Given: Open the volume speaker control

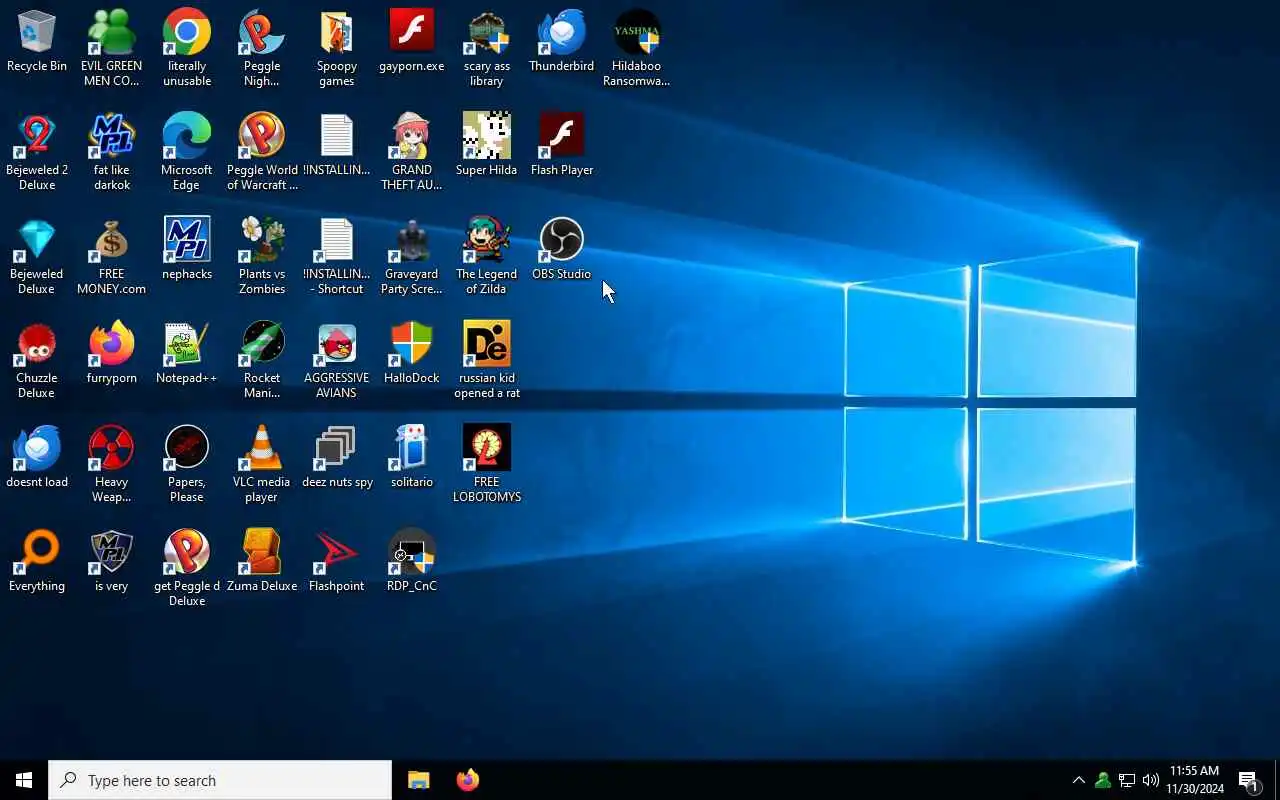Looking at the screenshot, I should (1151, 780).
